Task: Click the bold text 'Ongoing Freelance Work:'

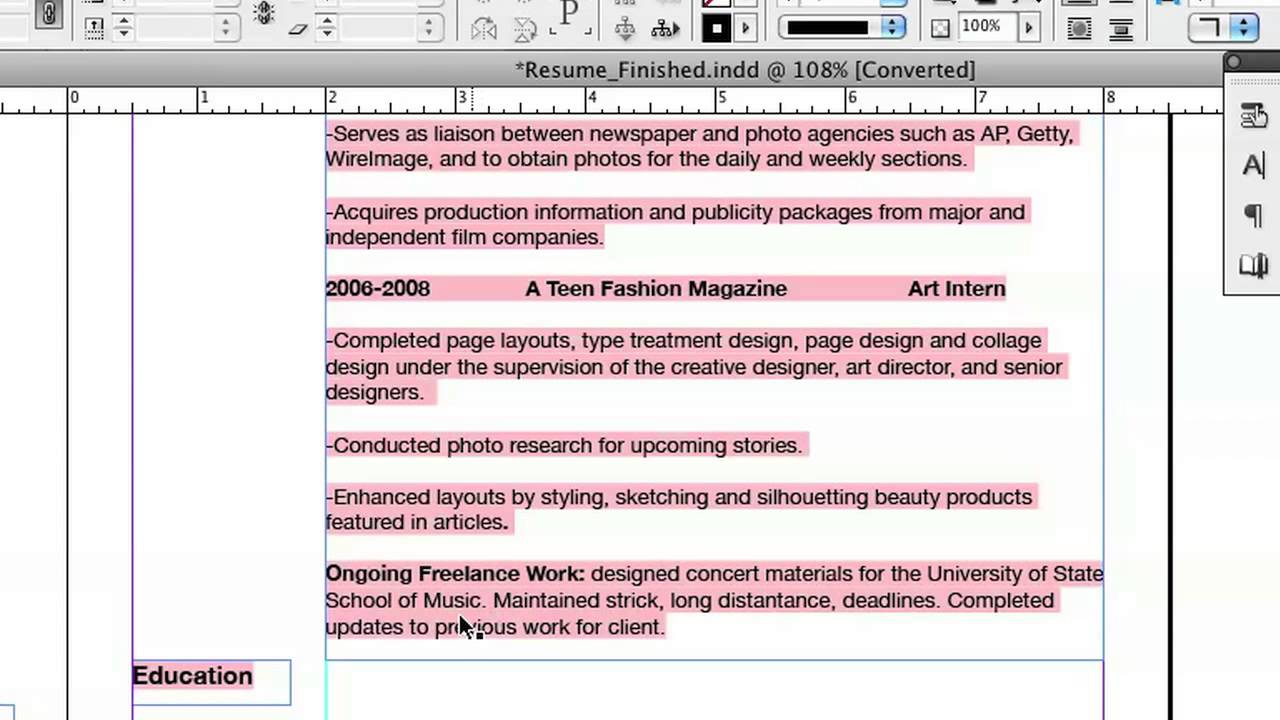Action: [455, 574]
